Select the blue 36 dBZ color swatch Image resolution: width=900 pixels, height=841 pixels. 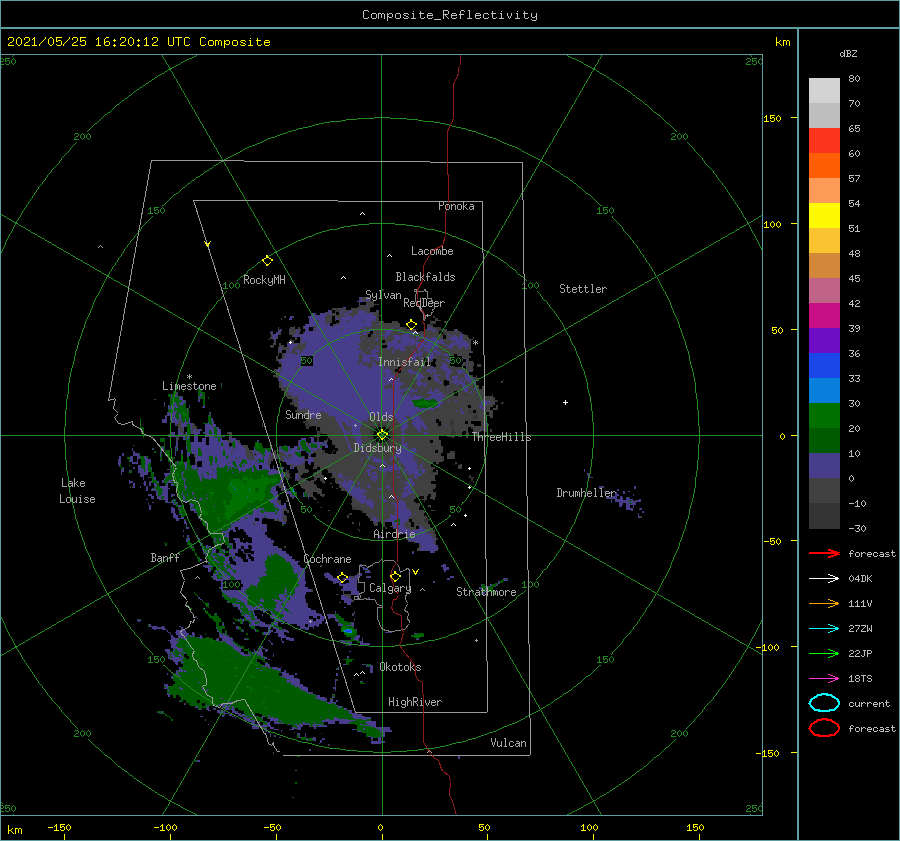pos(824,365)
